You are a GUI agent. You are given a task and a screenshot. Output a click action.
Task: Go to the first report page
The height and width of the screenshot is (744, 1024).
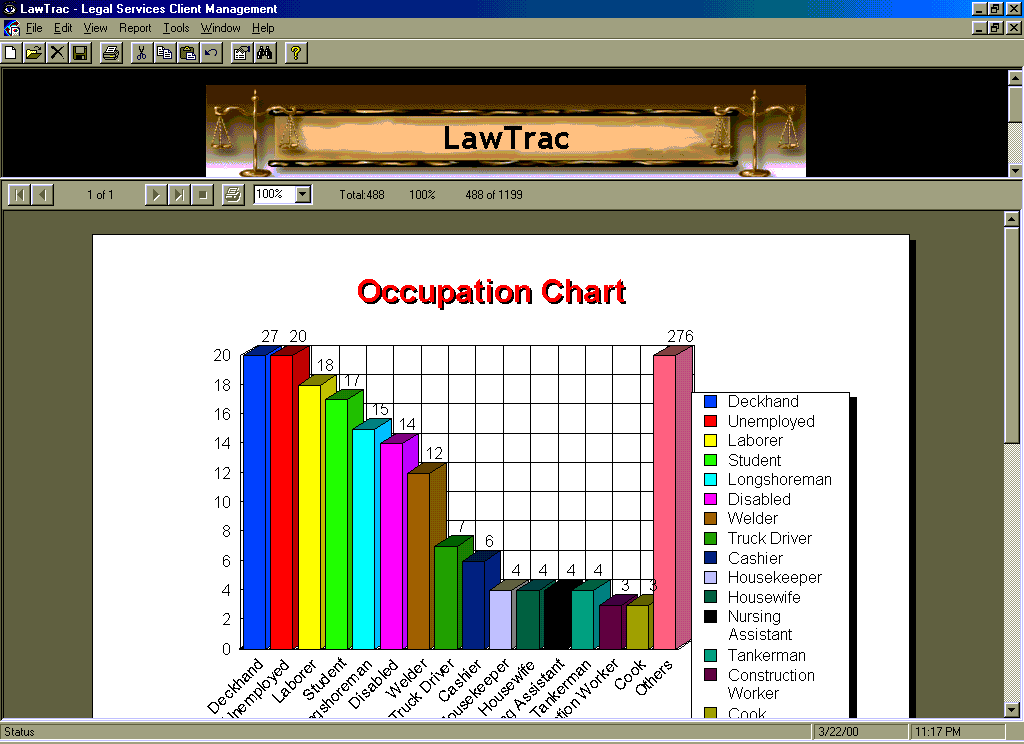click(20, 195)
